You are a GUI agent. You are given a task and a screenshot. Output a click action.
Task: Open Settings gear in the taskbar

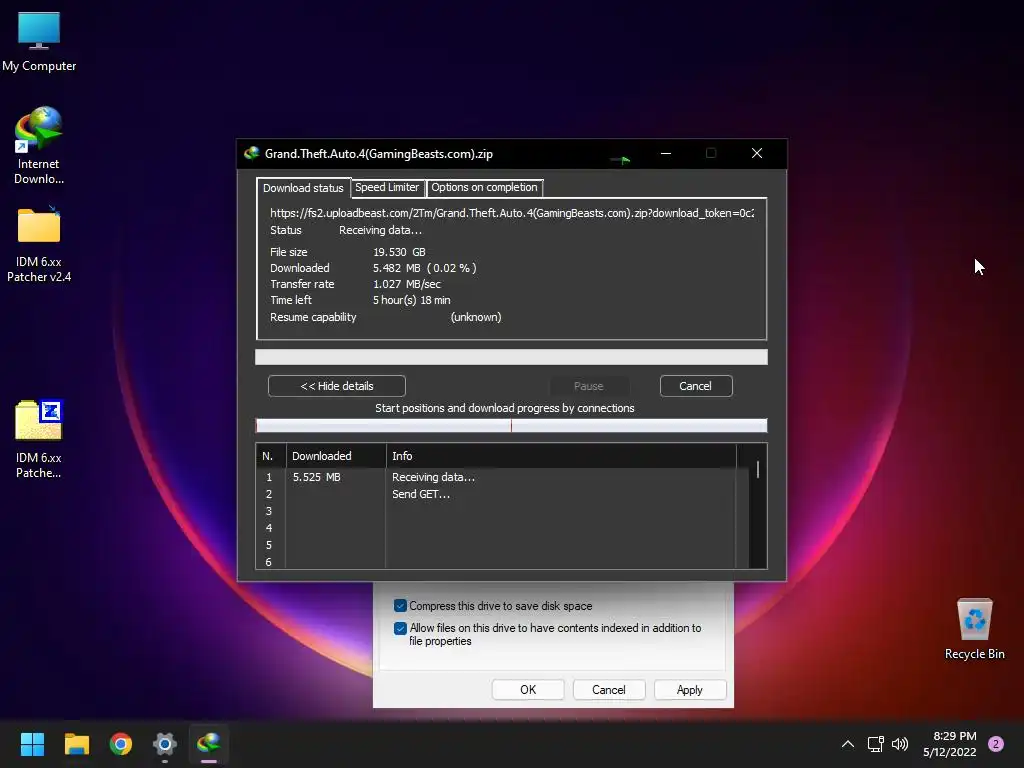pos(165,744)
